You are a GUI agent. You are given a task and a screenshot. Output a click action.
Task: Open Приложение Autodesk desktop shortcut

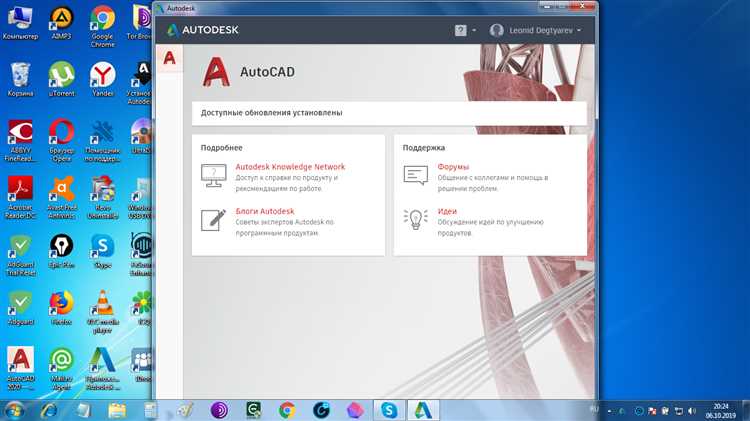(x=102, y=368)
